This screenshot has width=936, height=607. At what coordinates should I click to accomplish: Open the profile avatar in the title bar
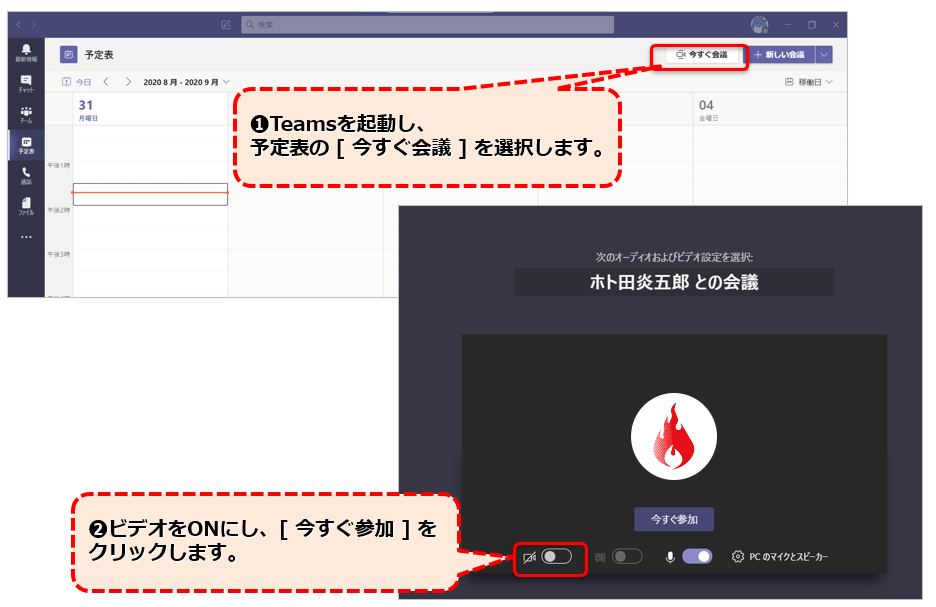(759, 24)
